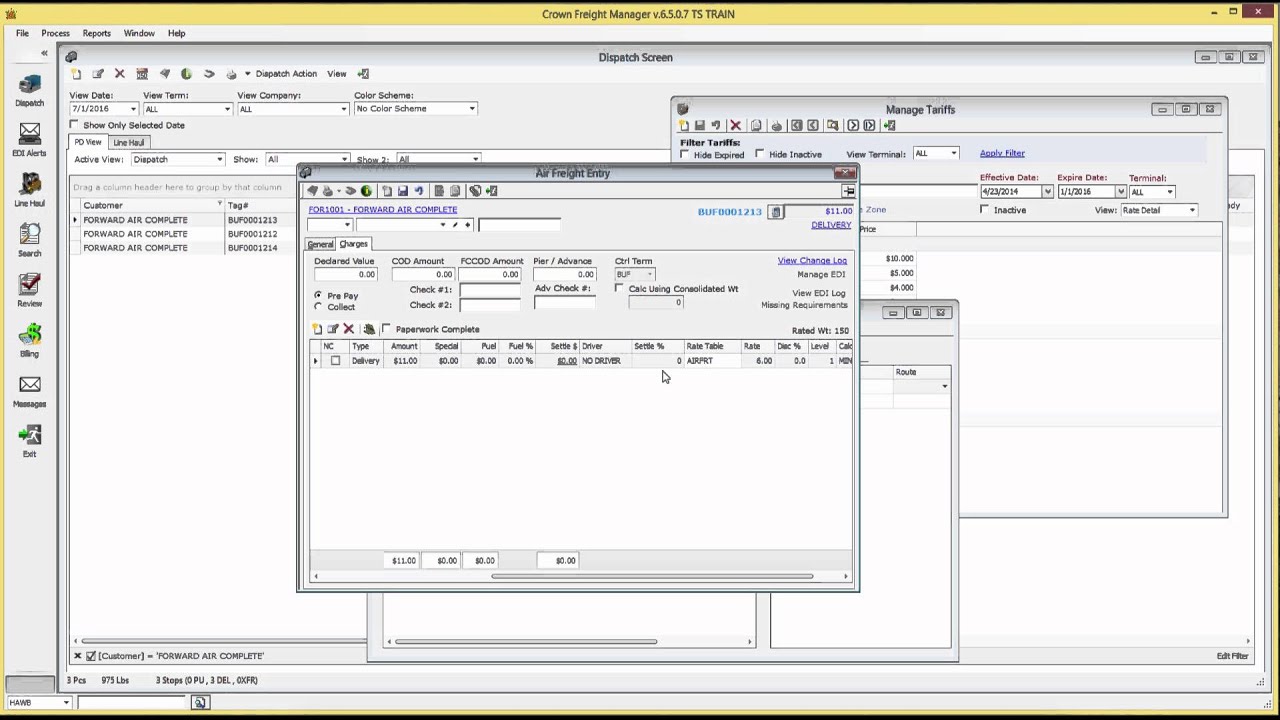
Task: Toggle Show Only Selected Date checkbox
Action: pyautogui.click(x=74, y=125)
